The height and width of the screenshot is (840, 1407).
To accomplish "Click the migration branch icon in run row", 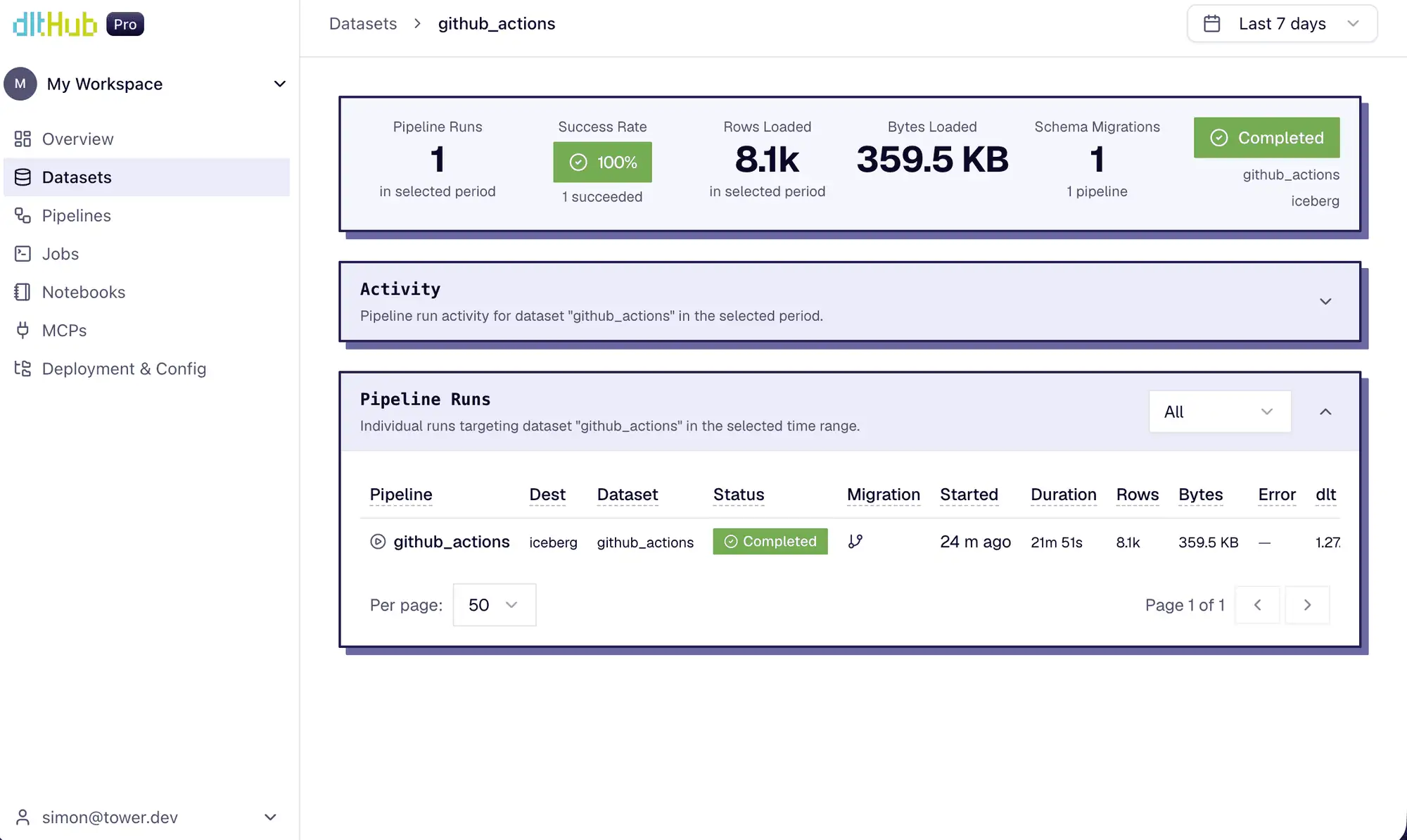I will point(855,542).
